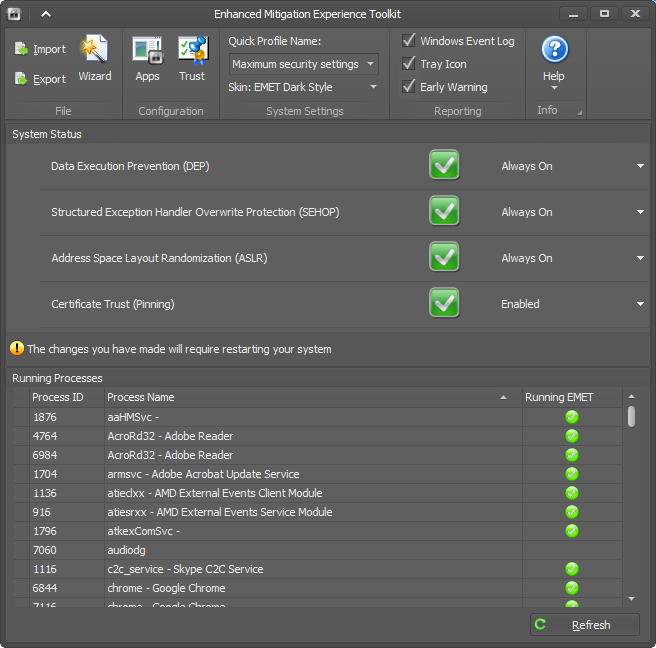This screenshot has width=656, height=648.
Task: Click the process list scroll down arrow
Action: (x=631, y=599)
